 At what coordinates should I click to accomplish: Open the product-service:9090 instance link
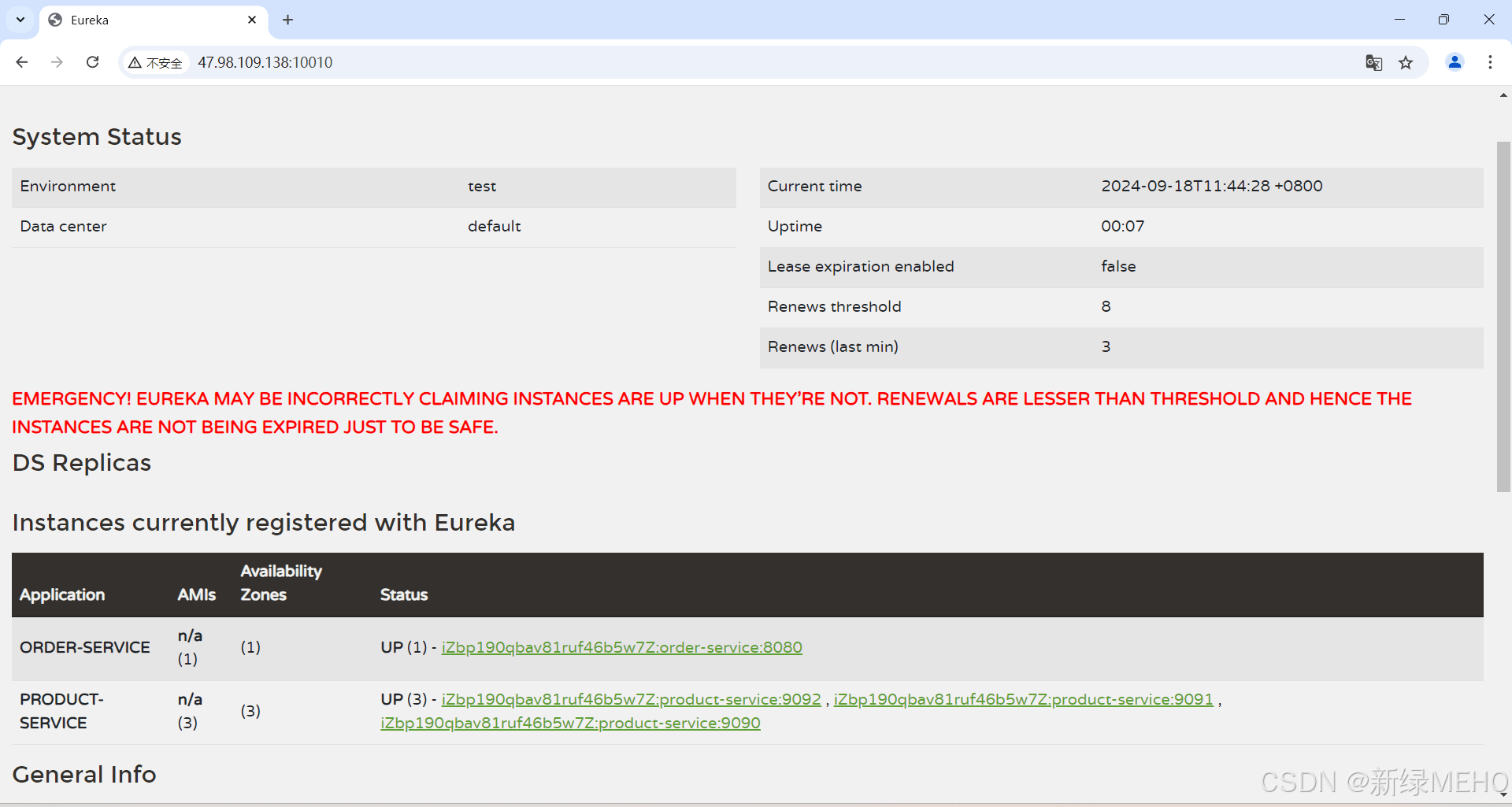coord(570,723)
